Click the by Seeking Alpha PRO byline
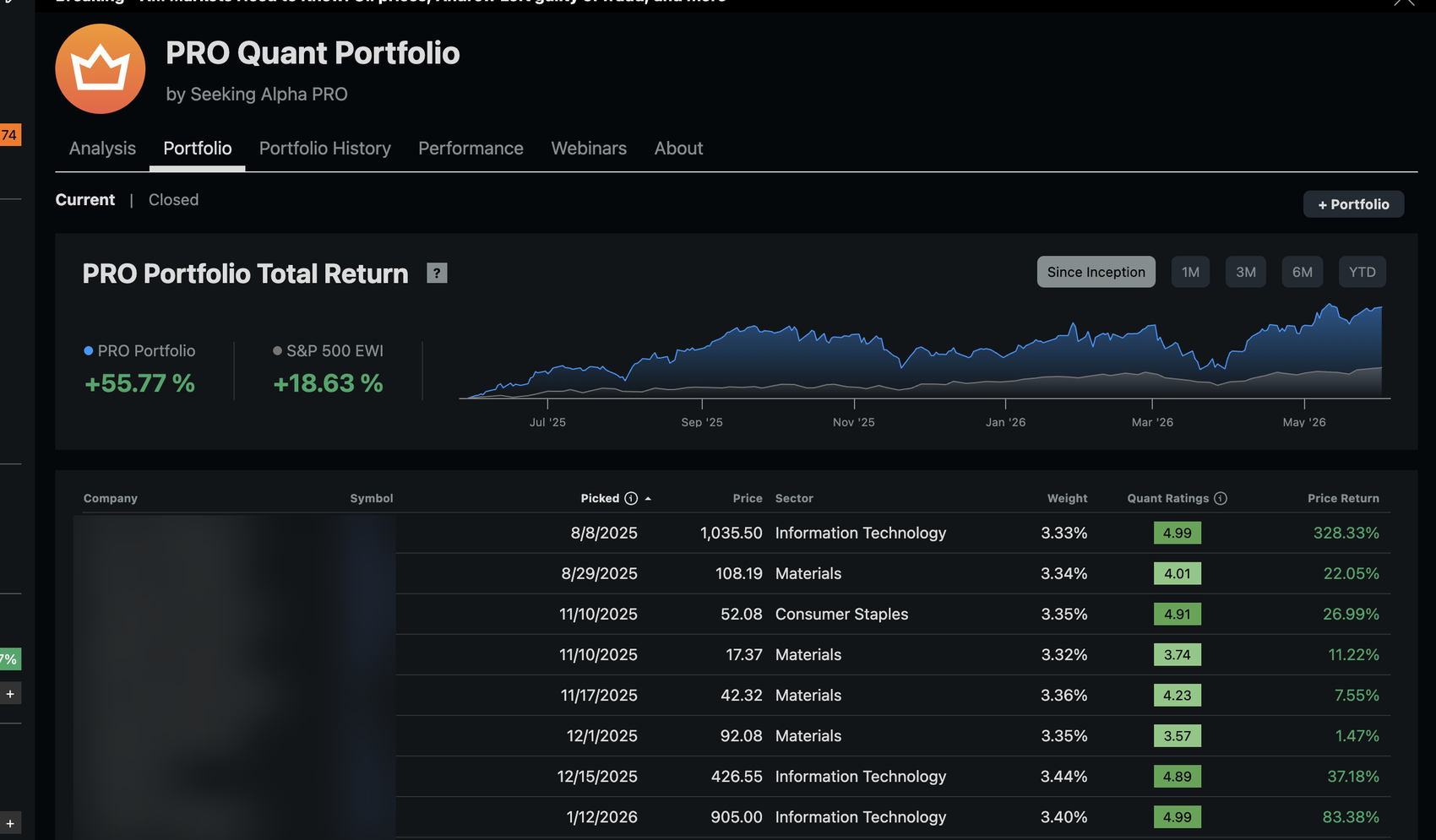The height and width of the screenshot is (840, 1436). 257,95
